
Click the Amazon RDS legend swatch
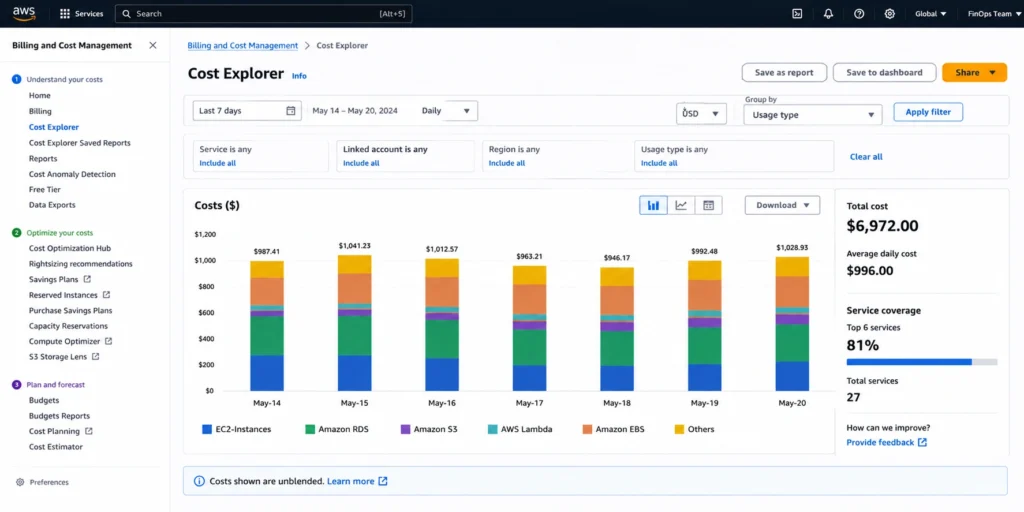tap(310, 430)
